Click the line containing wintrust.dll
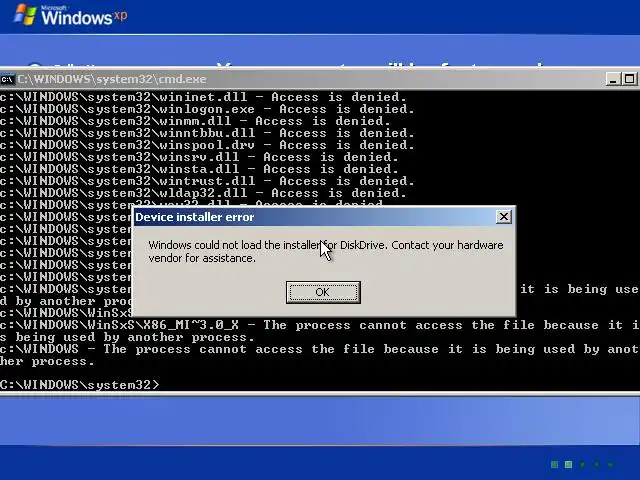The image size is (640, 480). (x=207, y=181)
